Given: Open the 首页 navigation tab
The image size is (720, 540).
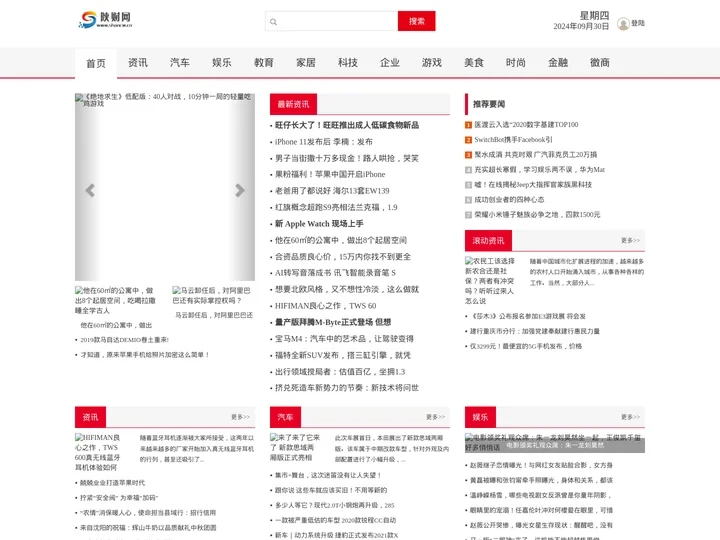Looking at the screenshot, I should 96,63.
